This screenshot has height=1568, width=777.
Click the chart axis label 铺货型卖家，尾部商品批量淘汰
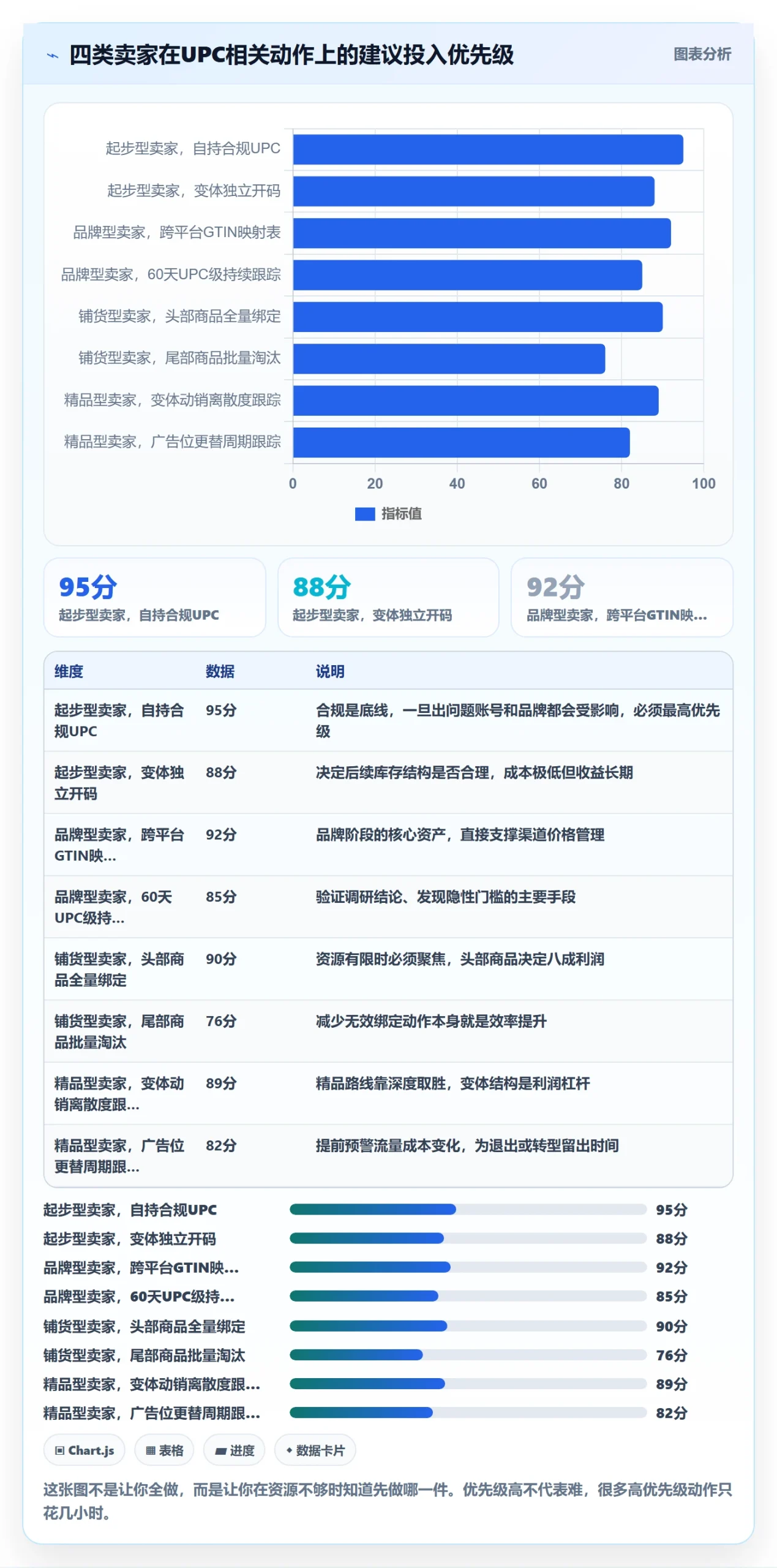click(x=179, y=358)
